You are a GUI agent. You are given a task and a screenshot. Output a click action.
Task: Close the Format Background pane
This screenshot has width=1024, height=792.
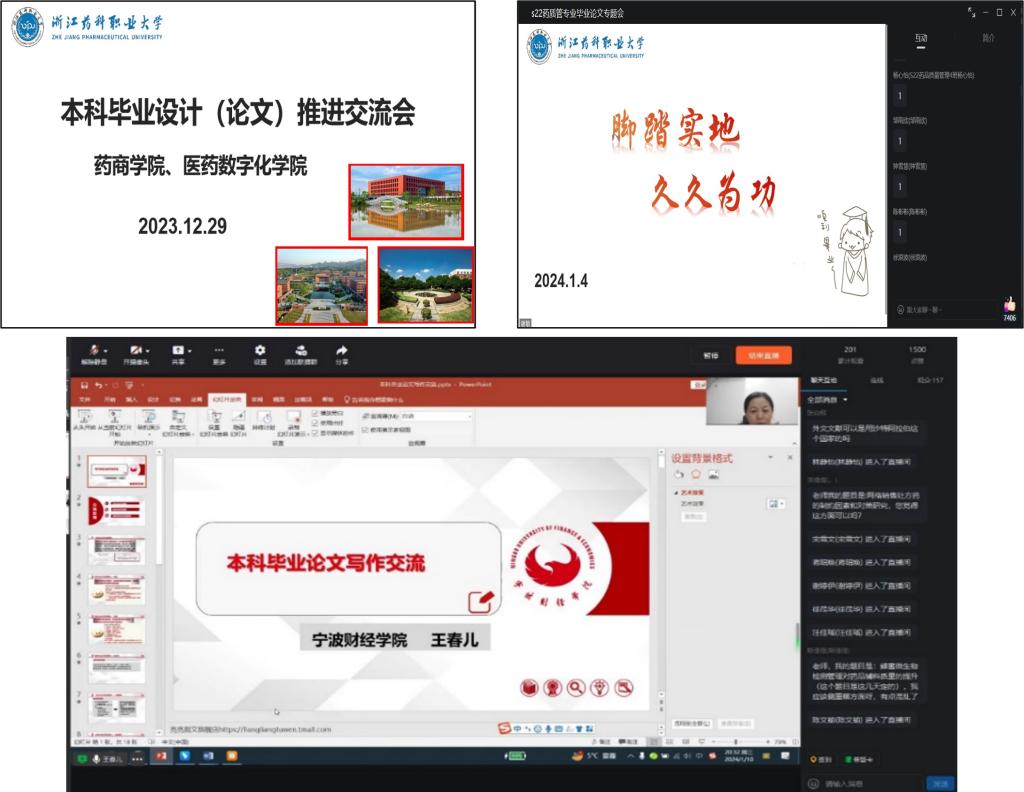tap(790, 458)
